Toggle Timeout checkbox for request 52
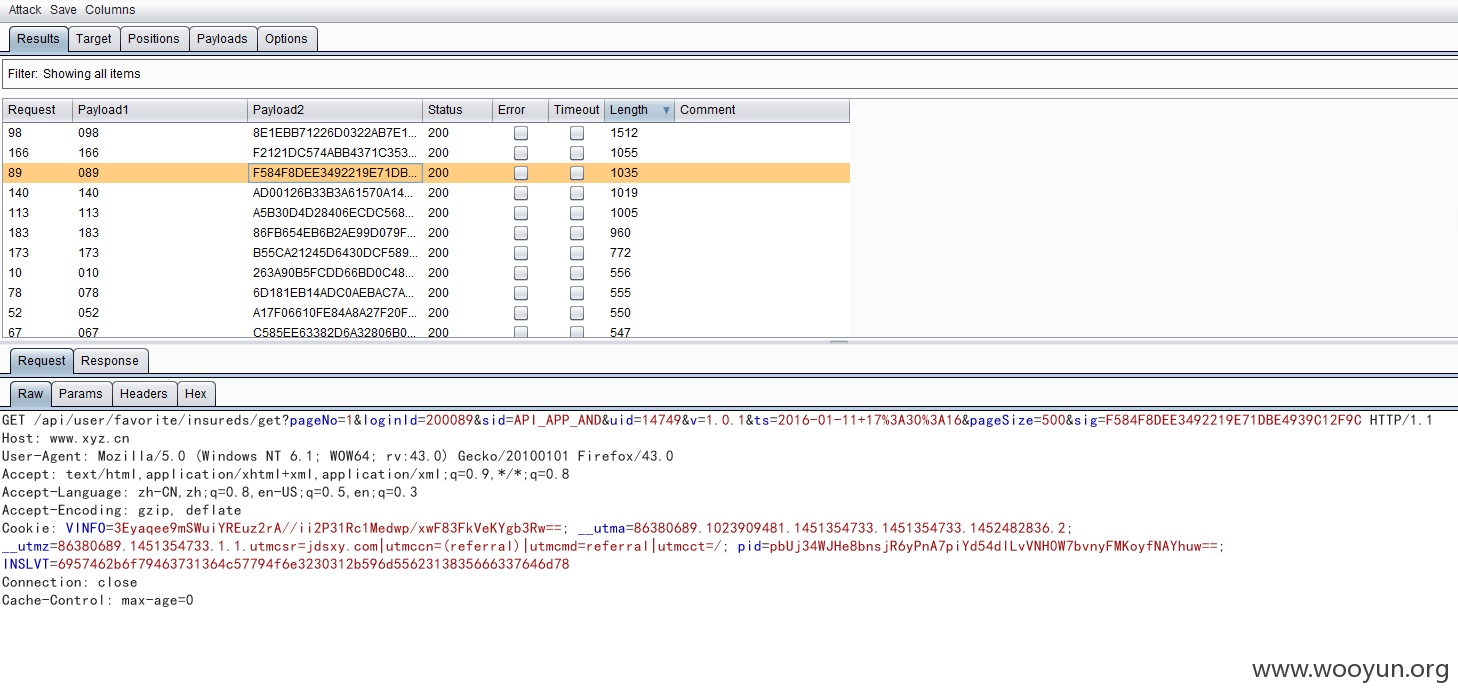 click(577, 313)
